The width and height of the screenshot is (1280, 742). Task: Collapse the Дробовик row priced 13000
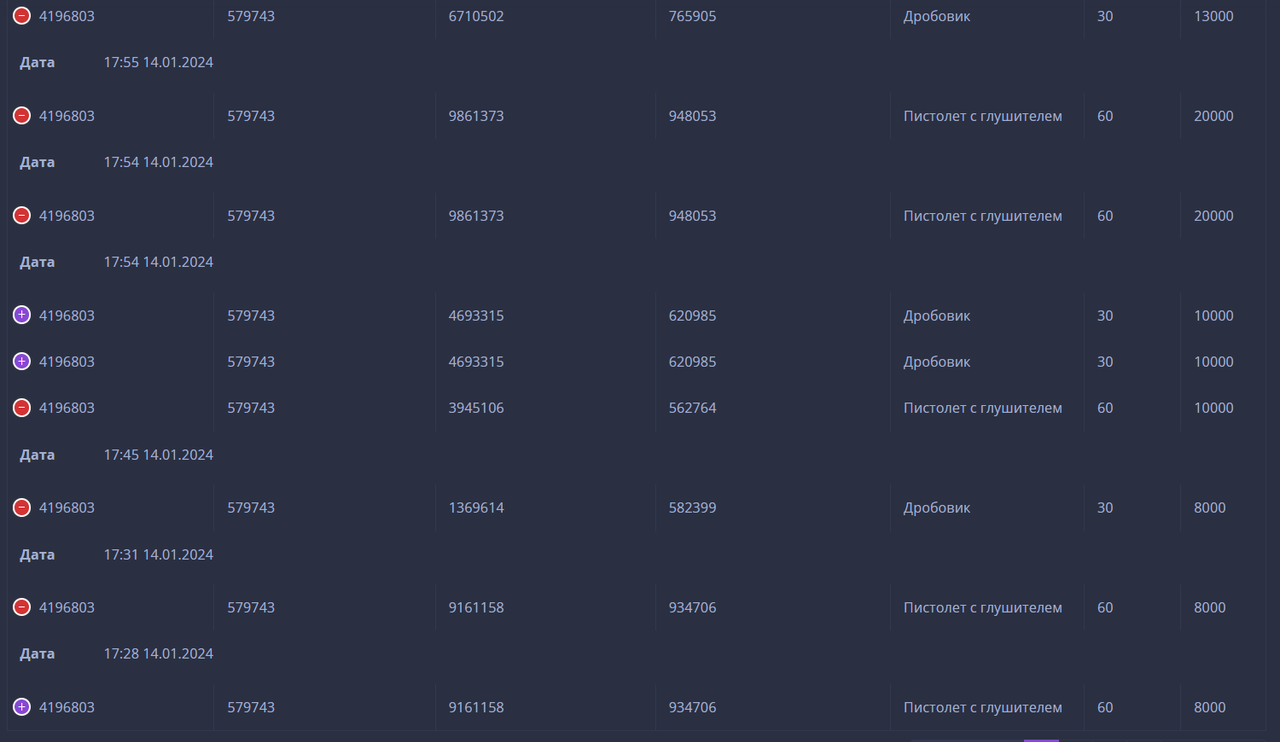pyautogui.click(x=21, y=15)
